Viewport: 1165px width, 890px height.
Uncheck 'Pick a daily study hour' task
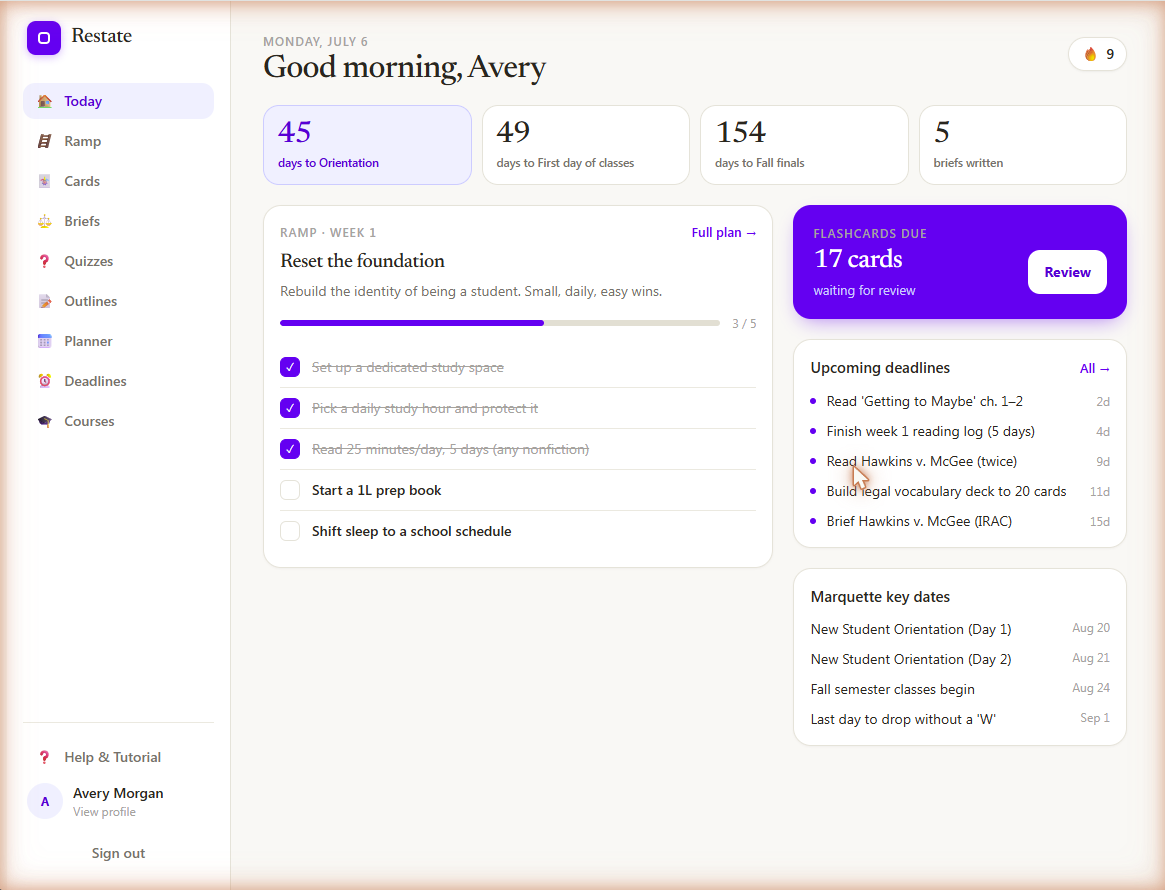[x=290, y=408]
